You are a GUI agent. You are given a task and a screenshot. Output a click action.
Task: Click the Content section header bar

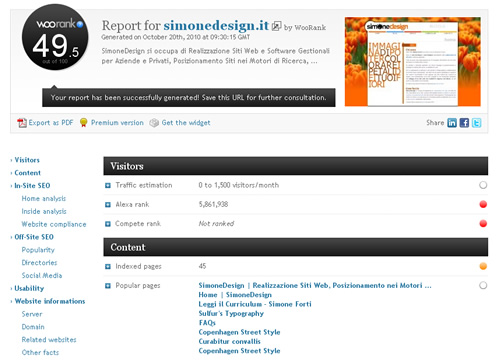(x=296, y=247)
